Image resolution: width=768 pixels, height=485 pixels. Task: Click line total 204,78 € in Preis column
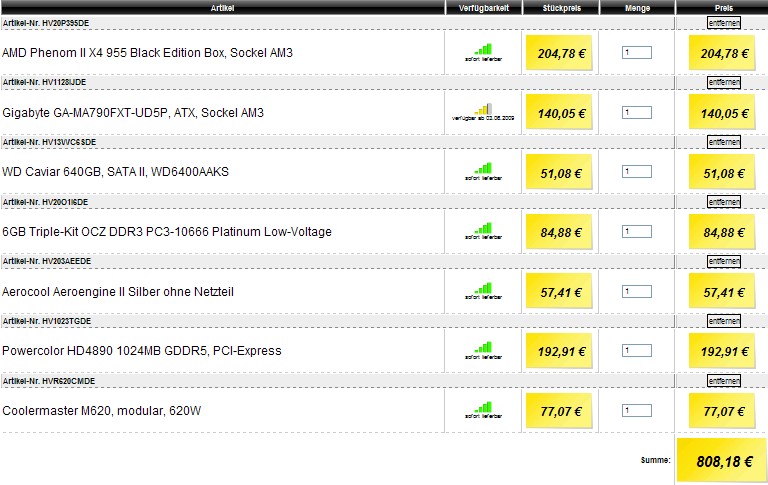pos(722,53)
